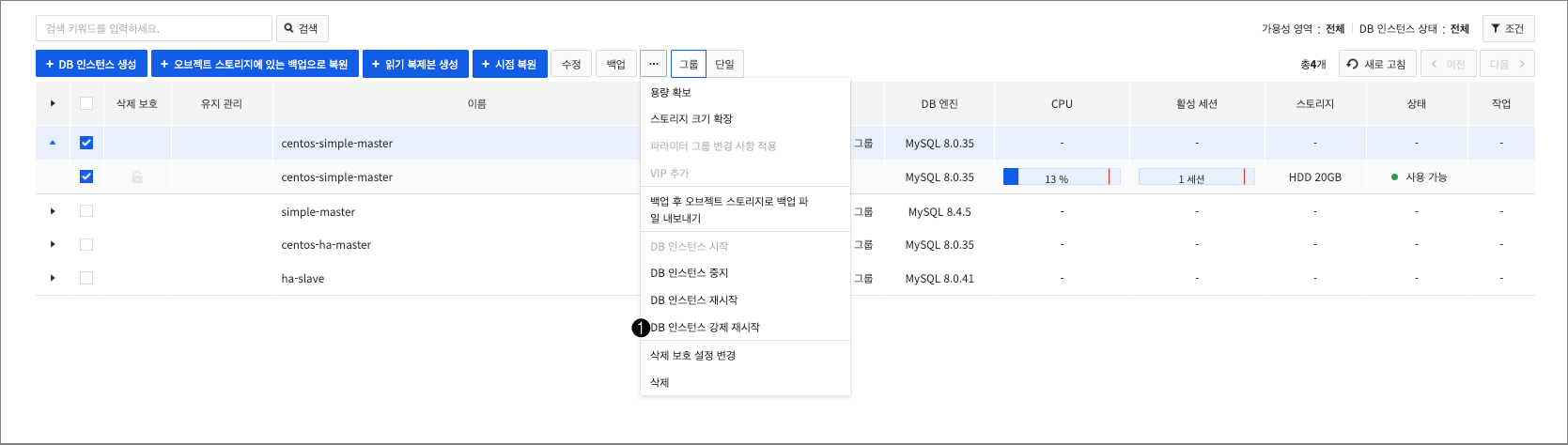Click the search magnifier button 검색
The width and height of the screenshot is (1568, 445).
(302, 28)
